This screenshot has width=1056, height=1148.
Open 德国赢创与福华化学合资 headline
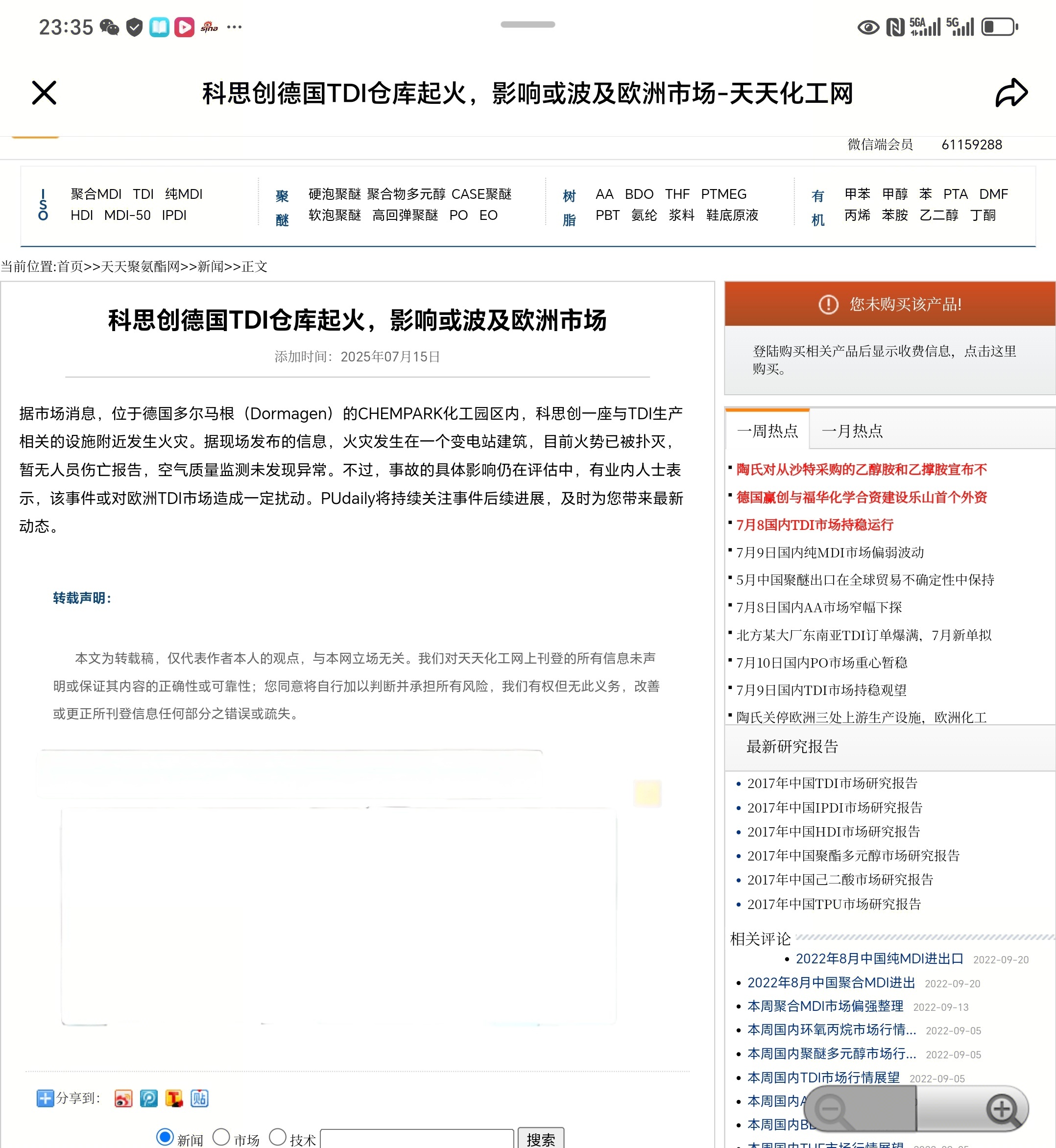click(x=862, y=497)
